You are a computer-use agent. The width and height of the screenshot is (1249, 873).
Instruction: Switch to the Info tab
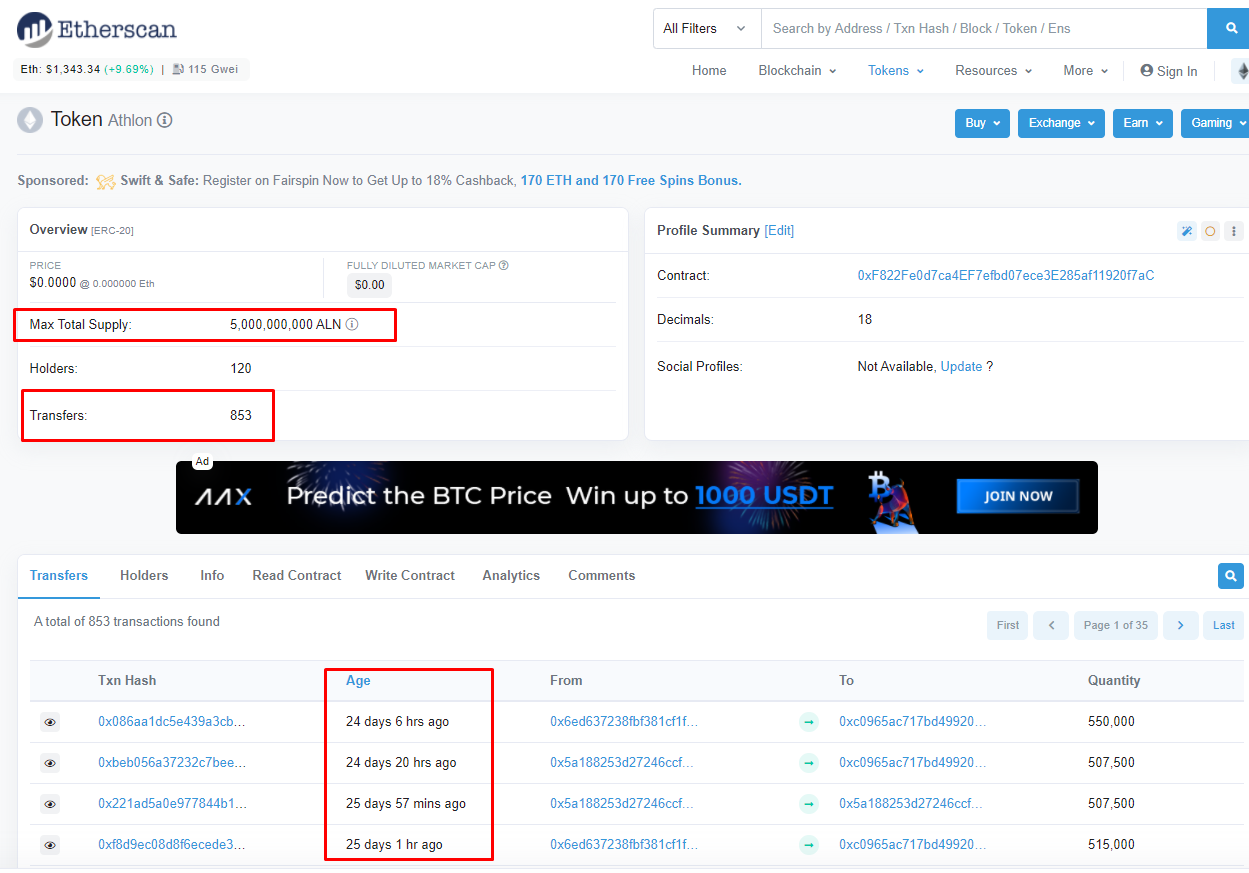(212, 576)
